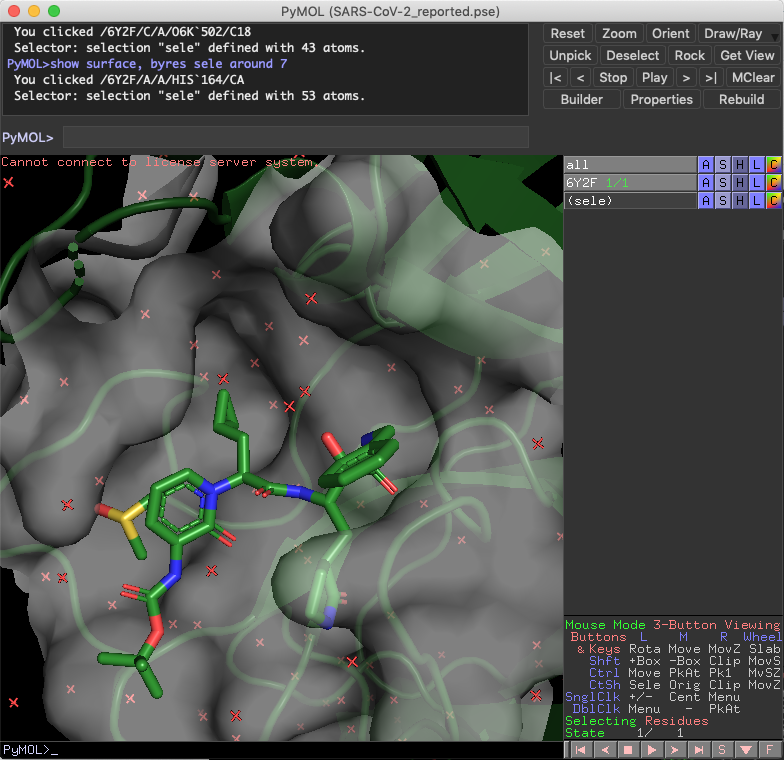Click the bottom step-back frame icon
This screenshot has height=760, width=784.
604,750
